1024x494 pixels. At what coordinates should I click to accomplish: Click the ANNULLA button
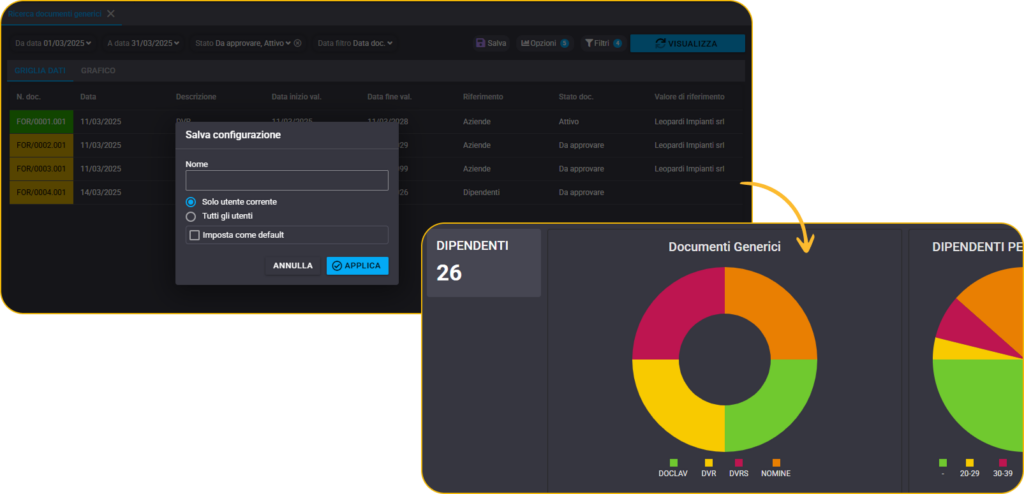point(293,266)
